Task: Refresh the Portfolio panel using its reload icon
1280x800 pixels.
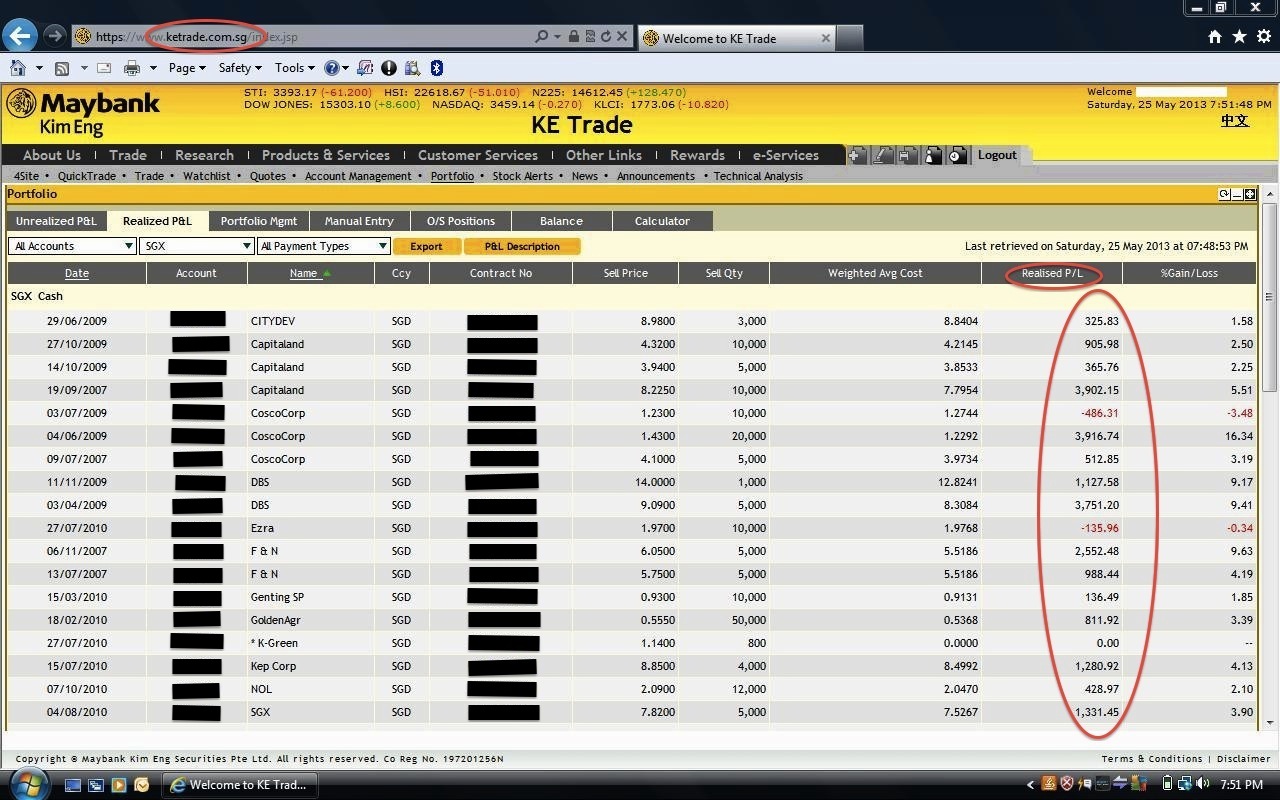Action: [x=1224, y=194]
